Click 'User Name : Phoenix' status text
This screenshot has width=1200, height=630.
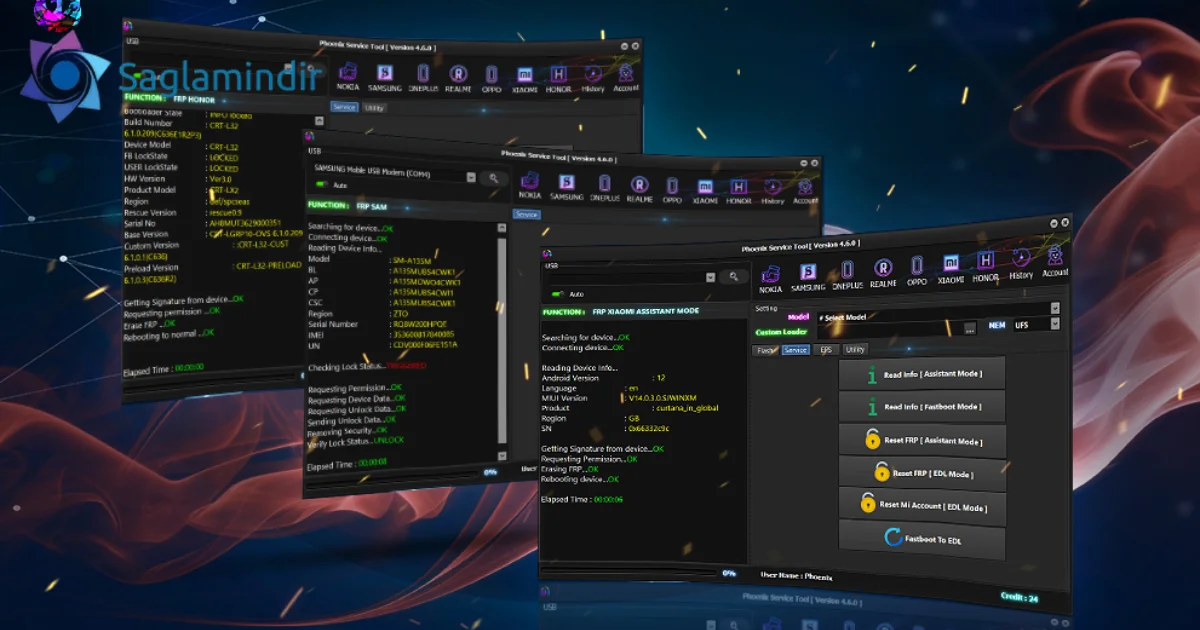pos(796,576)
